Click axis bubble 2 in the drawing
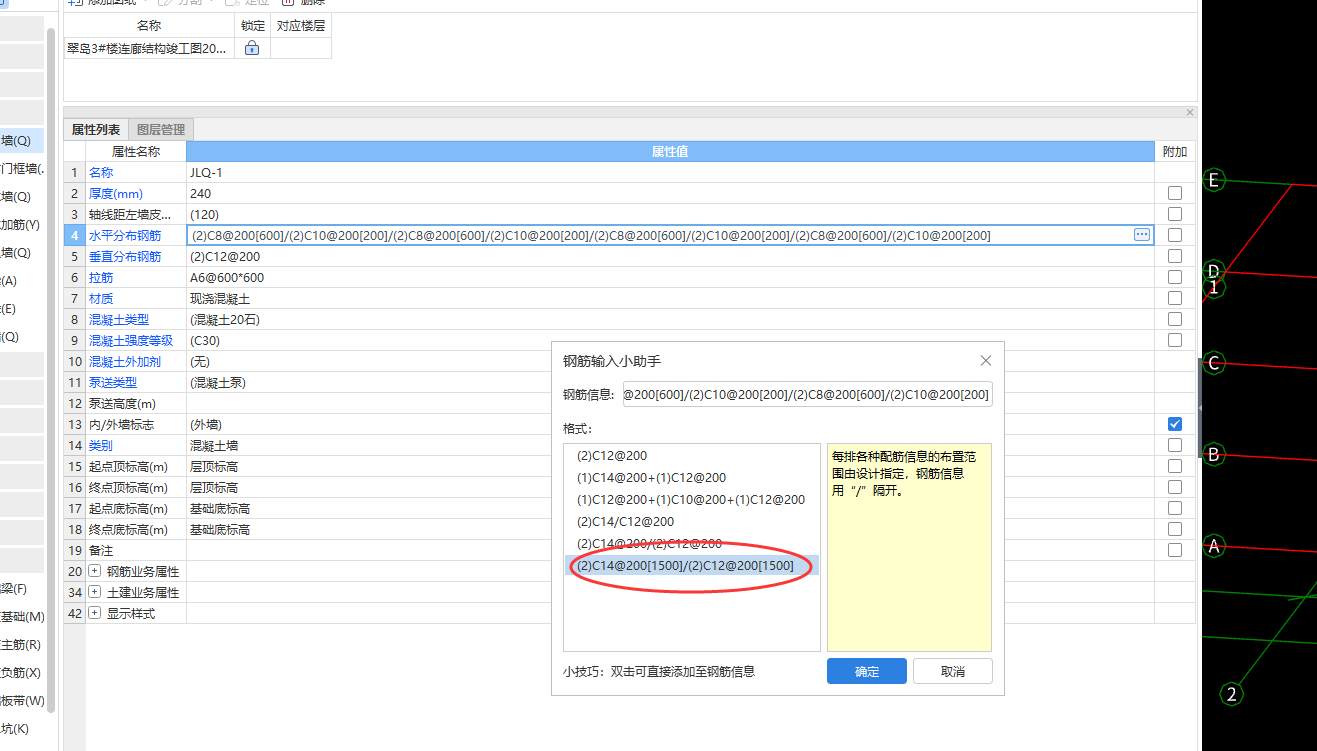The width and height of the screenshot is (1317, 751). [1232, 694]
